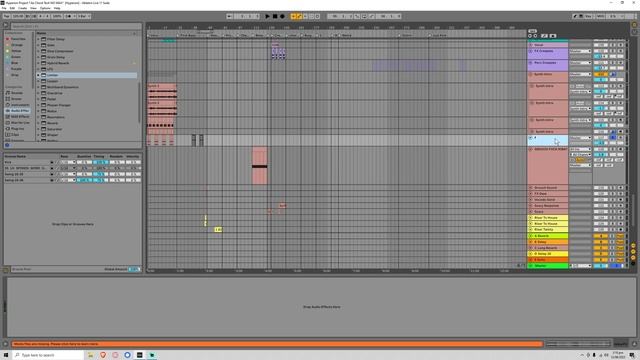Stop playback with the Stop button
This screenshot has width=640, height=360.
click(x=275, y=16)
